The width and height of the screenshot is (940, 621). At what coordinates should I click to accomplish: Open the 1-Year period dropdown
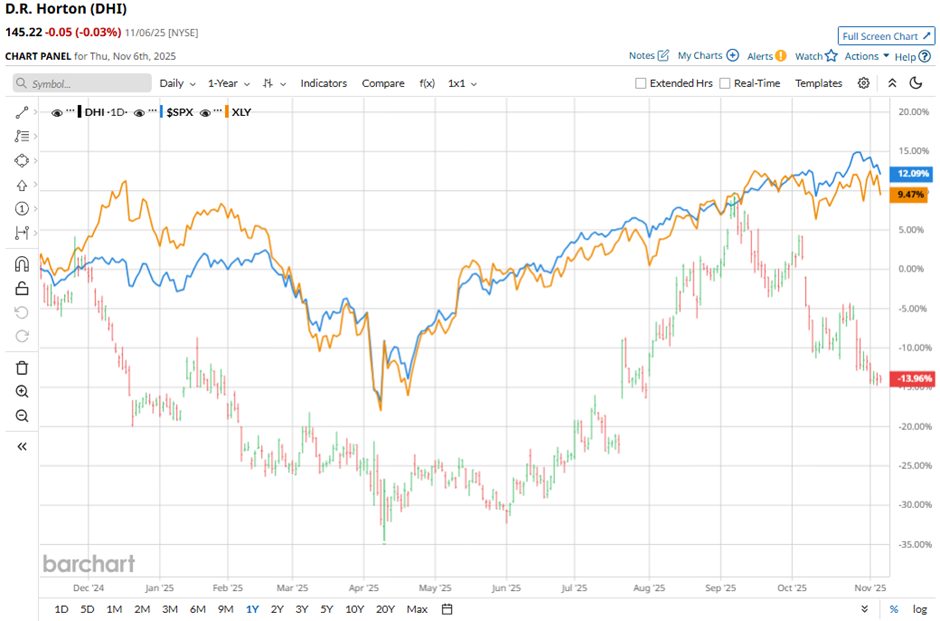point(229,83)
